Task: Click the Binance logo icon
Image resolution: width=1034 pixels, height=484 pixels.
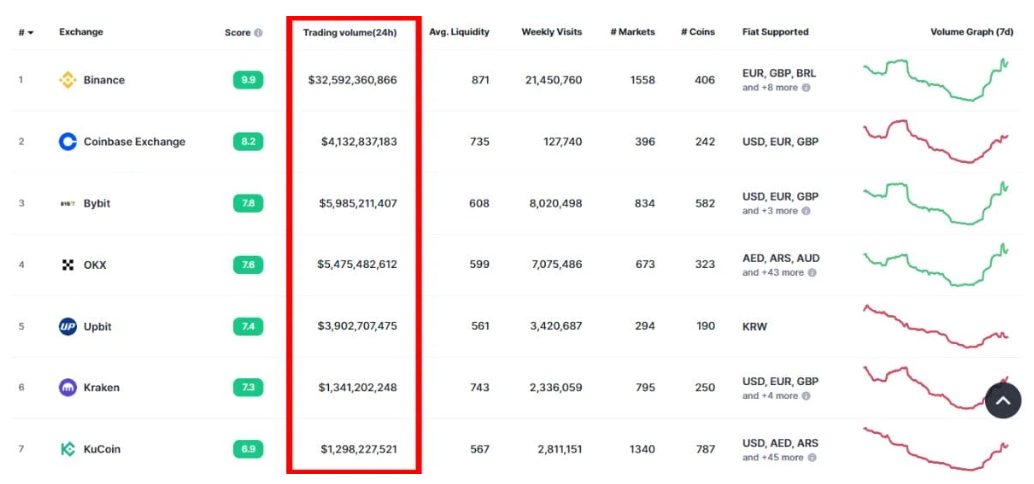Action: (68, 80)
